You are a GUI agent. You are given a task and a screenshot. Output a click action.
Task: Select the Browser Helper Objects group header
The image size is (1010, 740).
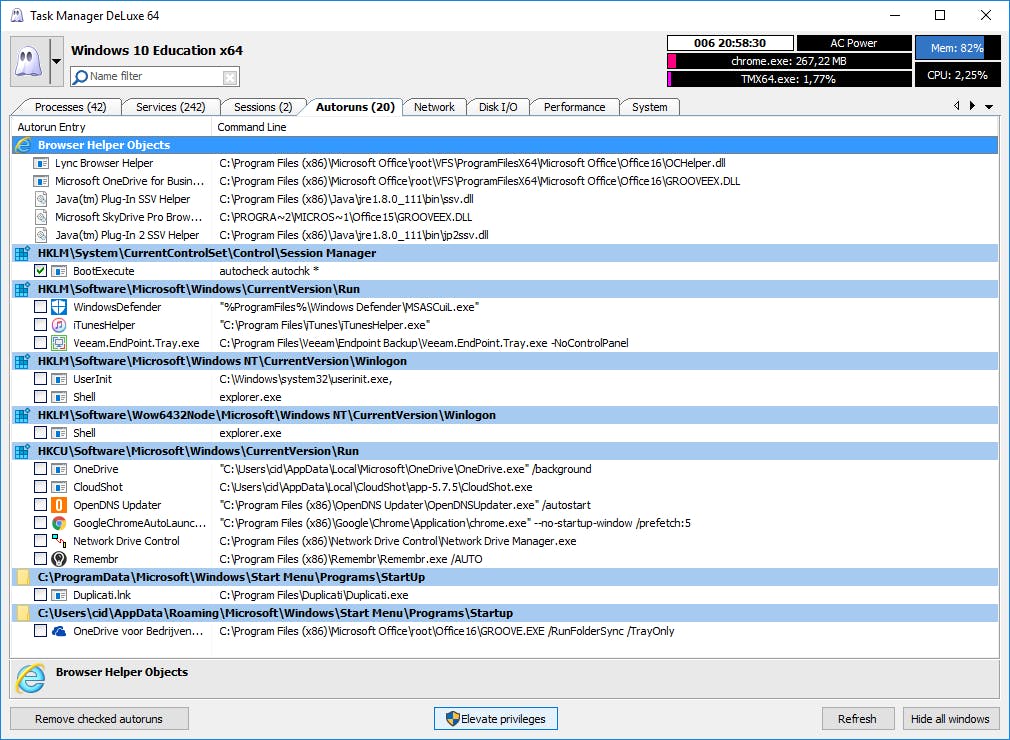point(505,145)
